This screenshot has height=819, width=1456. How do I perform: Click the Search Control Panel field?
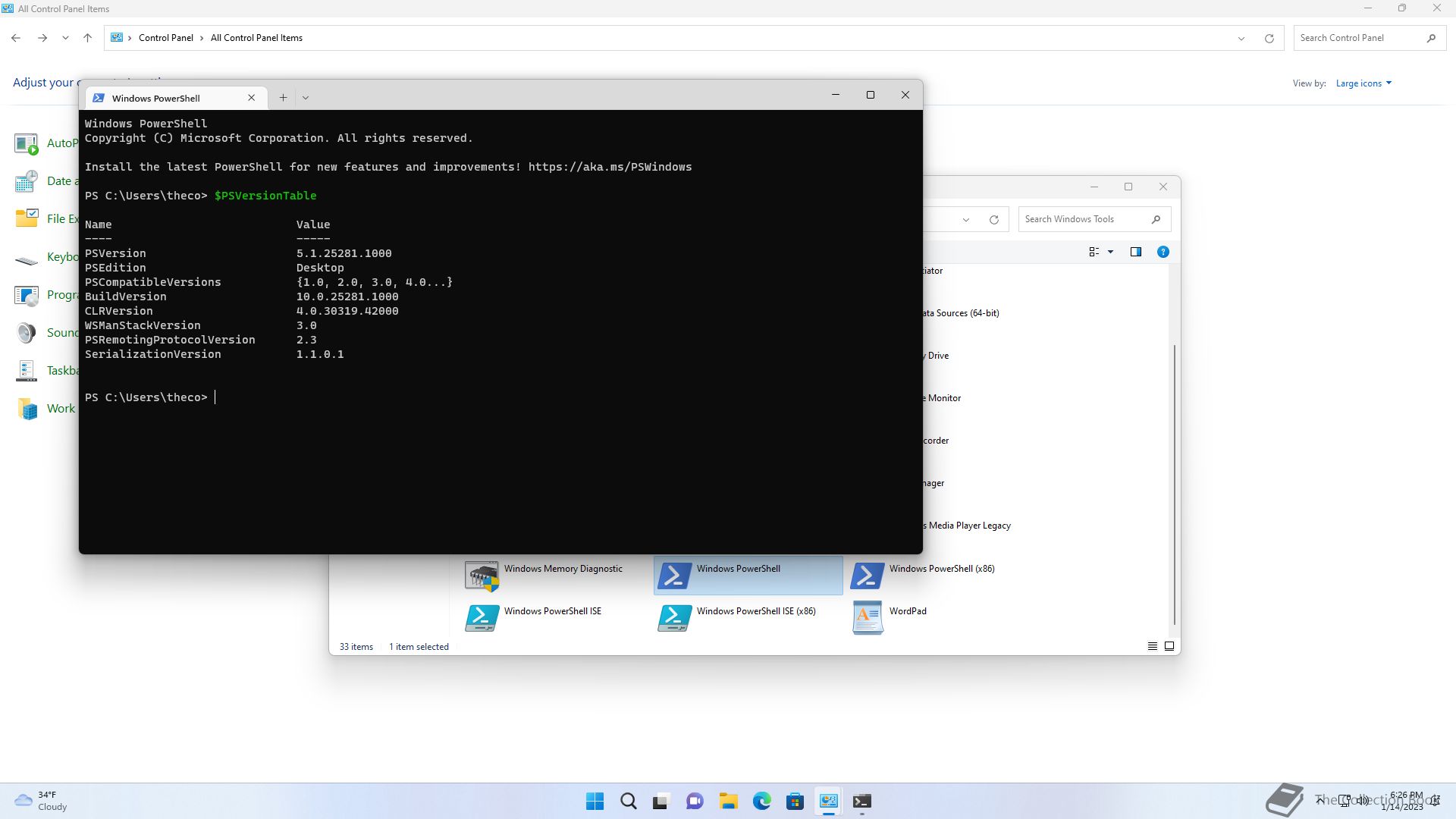(1357, 38)
